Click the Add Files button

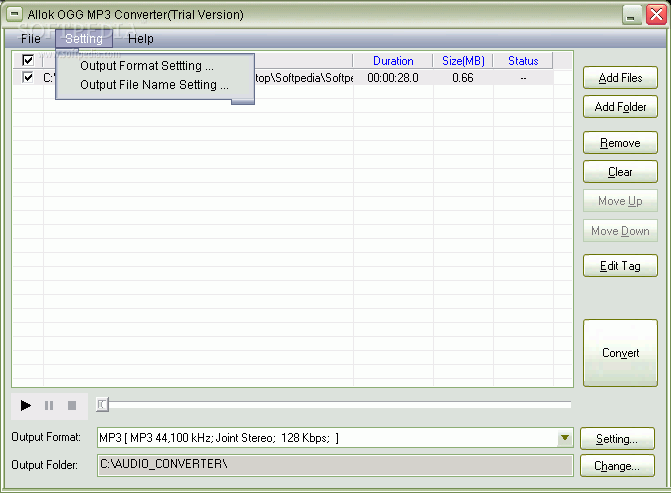point(620,78)
